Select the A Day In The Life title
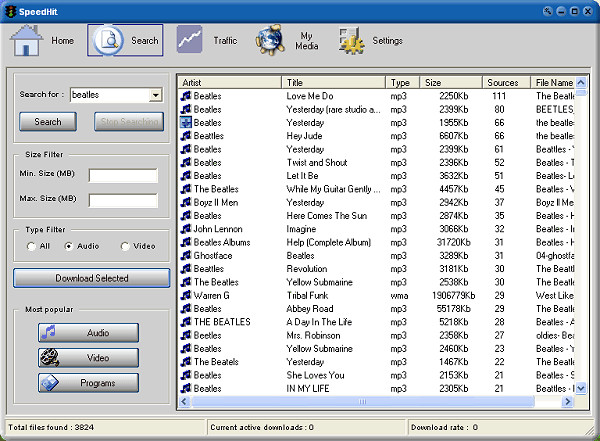The image size is (600, 441). click(319, 322)
